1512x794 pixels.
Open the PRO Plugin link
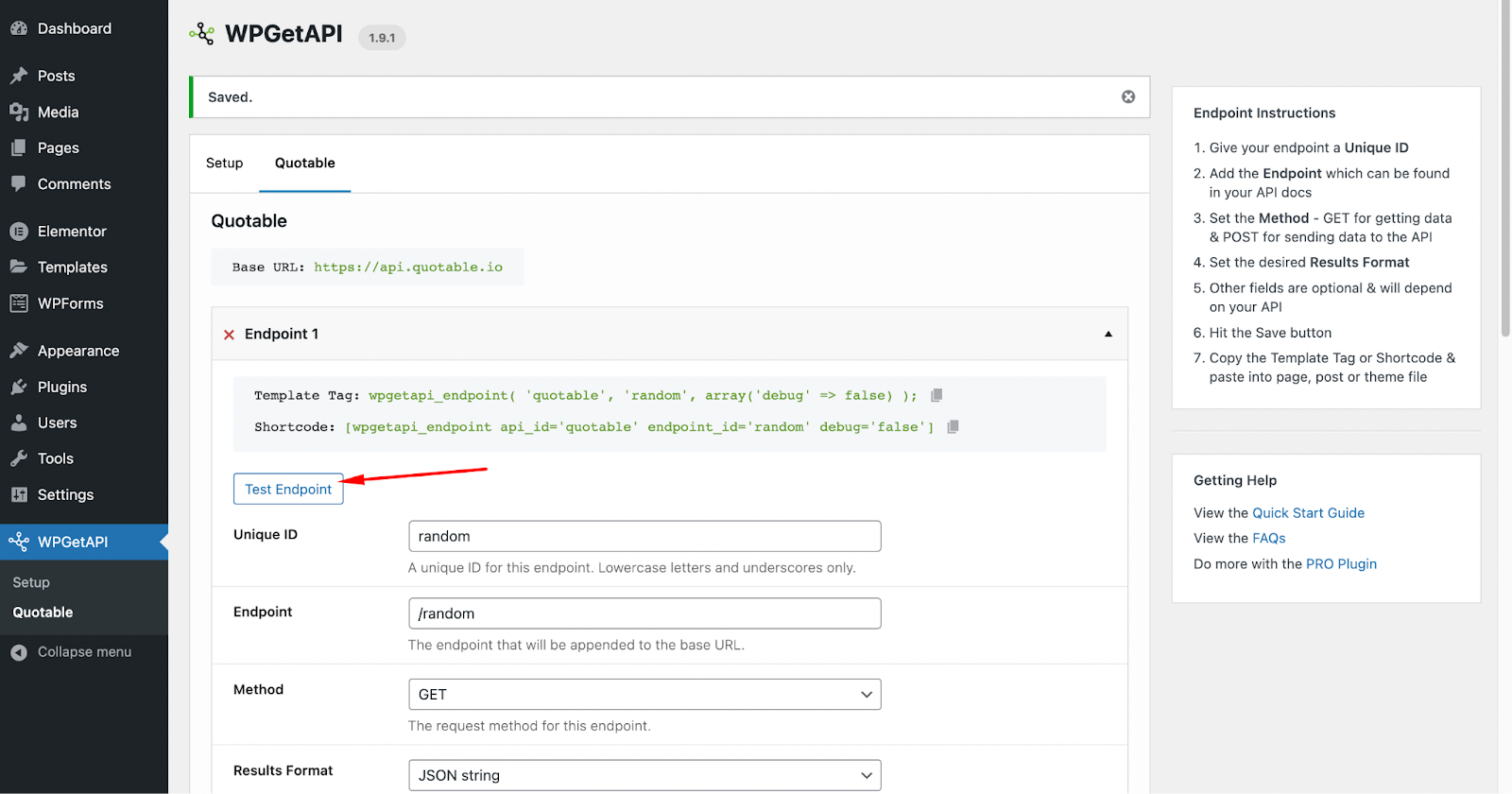tap(1341, 563)
